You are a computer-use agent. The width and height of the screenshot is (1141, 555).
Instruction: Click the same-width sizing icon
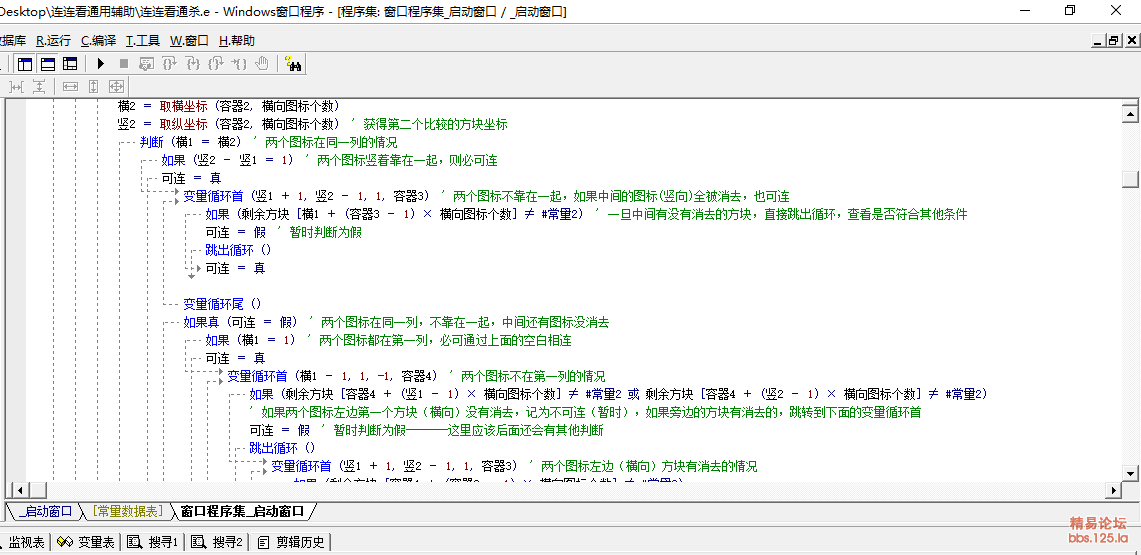point(70,87)
